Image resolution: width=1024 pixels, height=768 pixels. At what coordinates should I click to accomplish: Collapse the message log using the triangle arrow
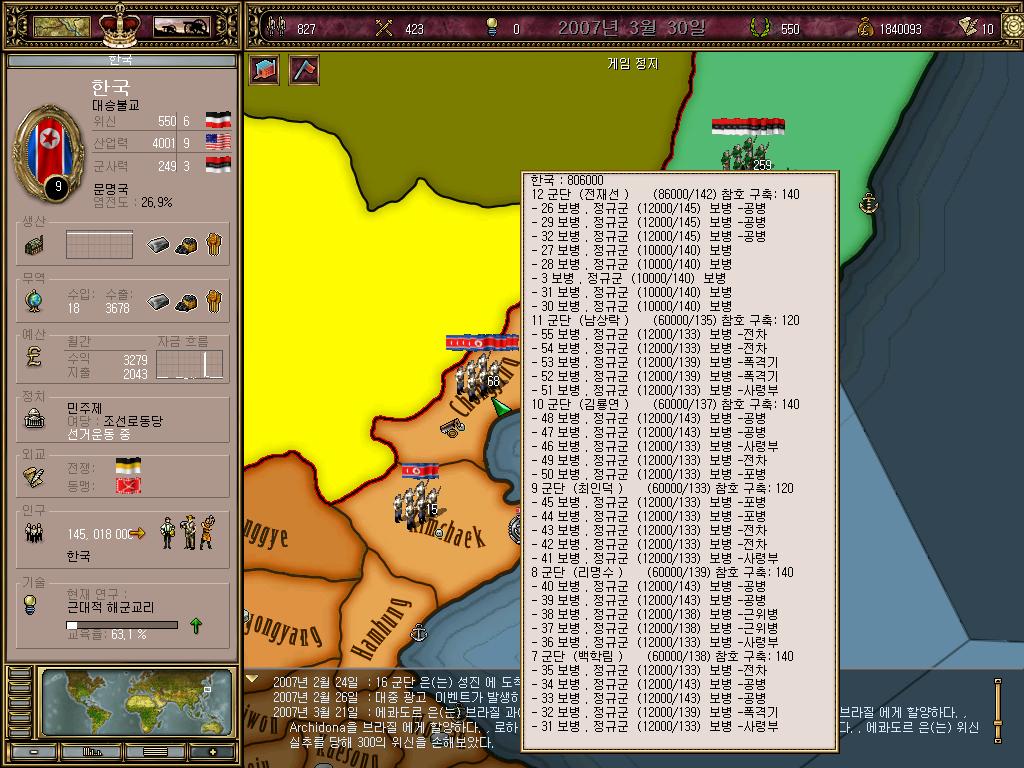point(251,679)
